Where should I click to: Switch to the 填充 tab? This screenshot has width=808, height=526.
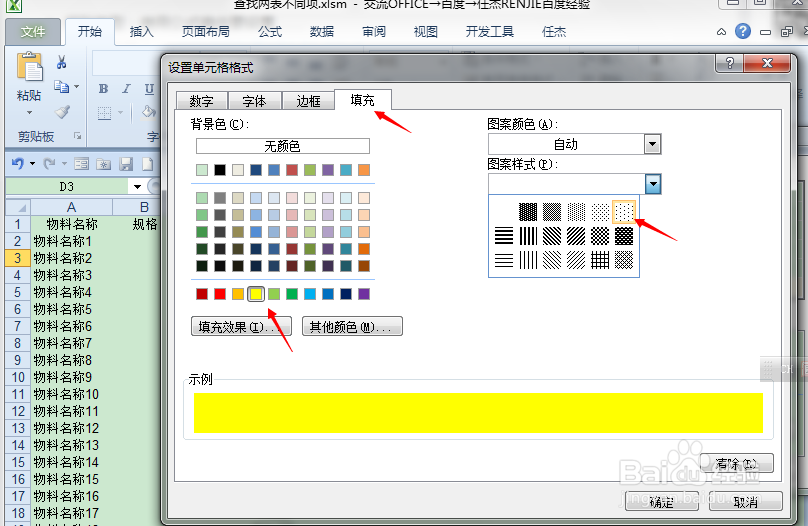tap(363, 99)
